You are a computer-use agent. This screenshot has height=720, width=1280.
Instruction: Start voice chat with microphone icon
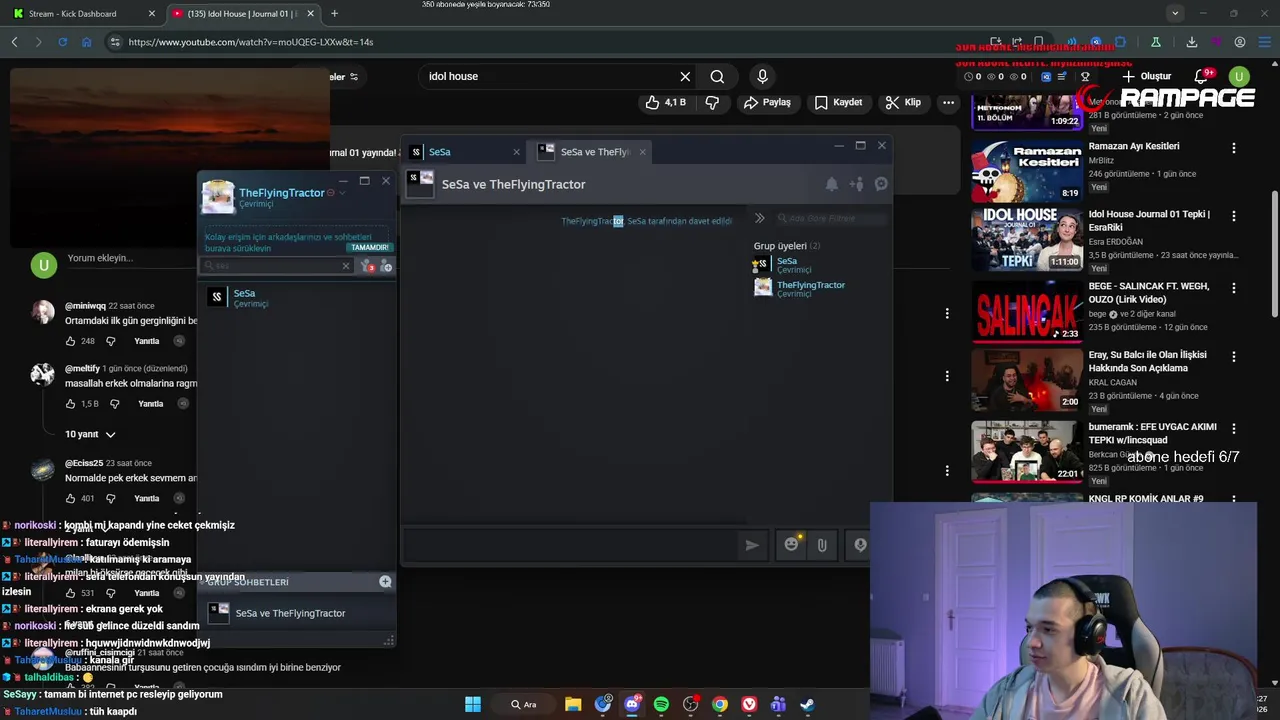[860, 545]
